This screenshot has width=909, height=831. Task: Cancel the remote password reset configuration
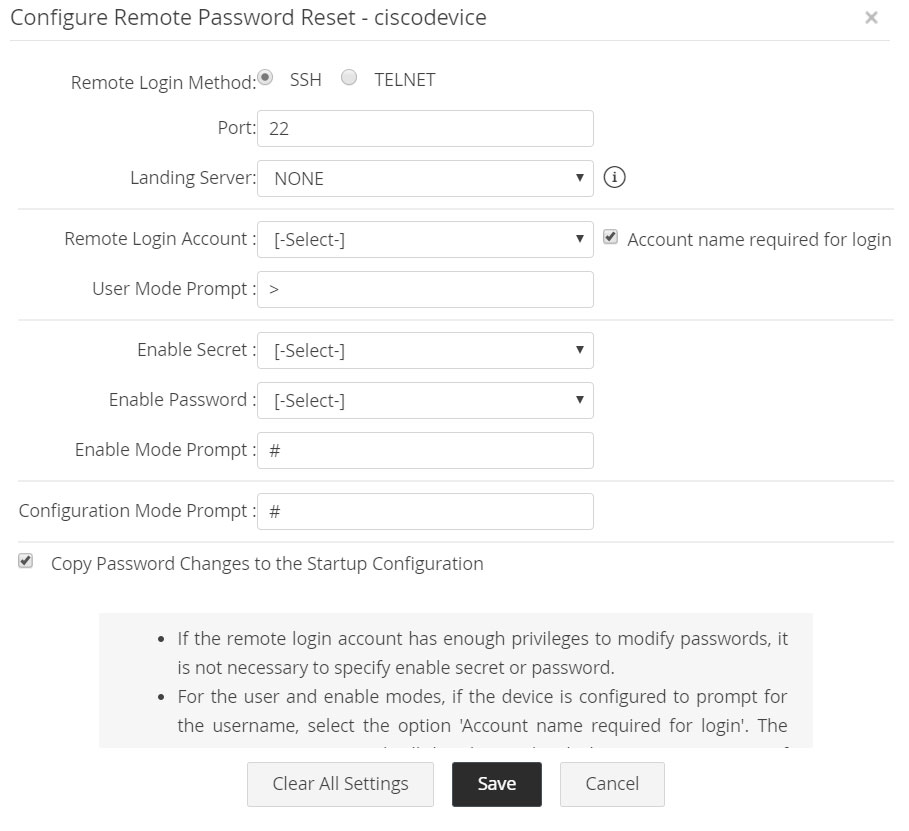pos(612,784)
